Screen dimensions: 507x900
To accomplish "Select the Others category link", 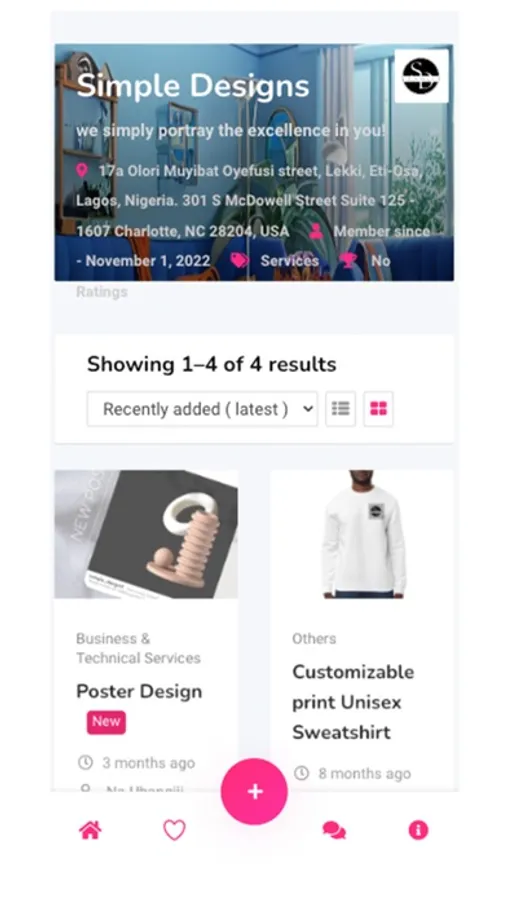I will pos(314,638).
